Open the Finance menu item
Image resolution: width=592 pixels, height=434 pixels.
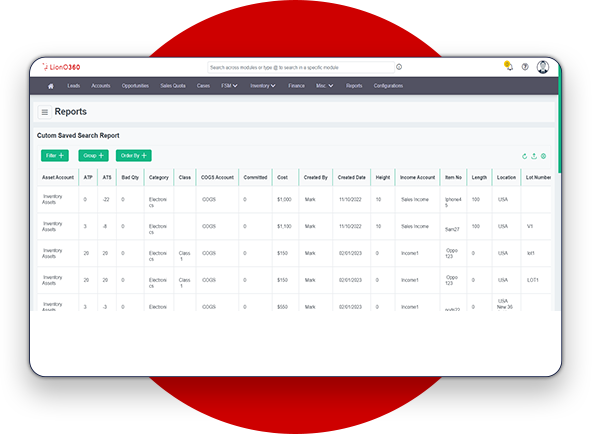296,86
